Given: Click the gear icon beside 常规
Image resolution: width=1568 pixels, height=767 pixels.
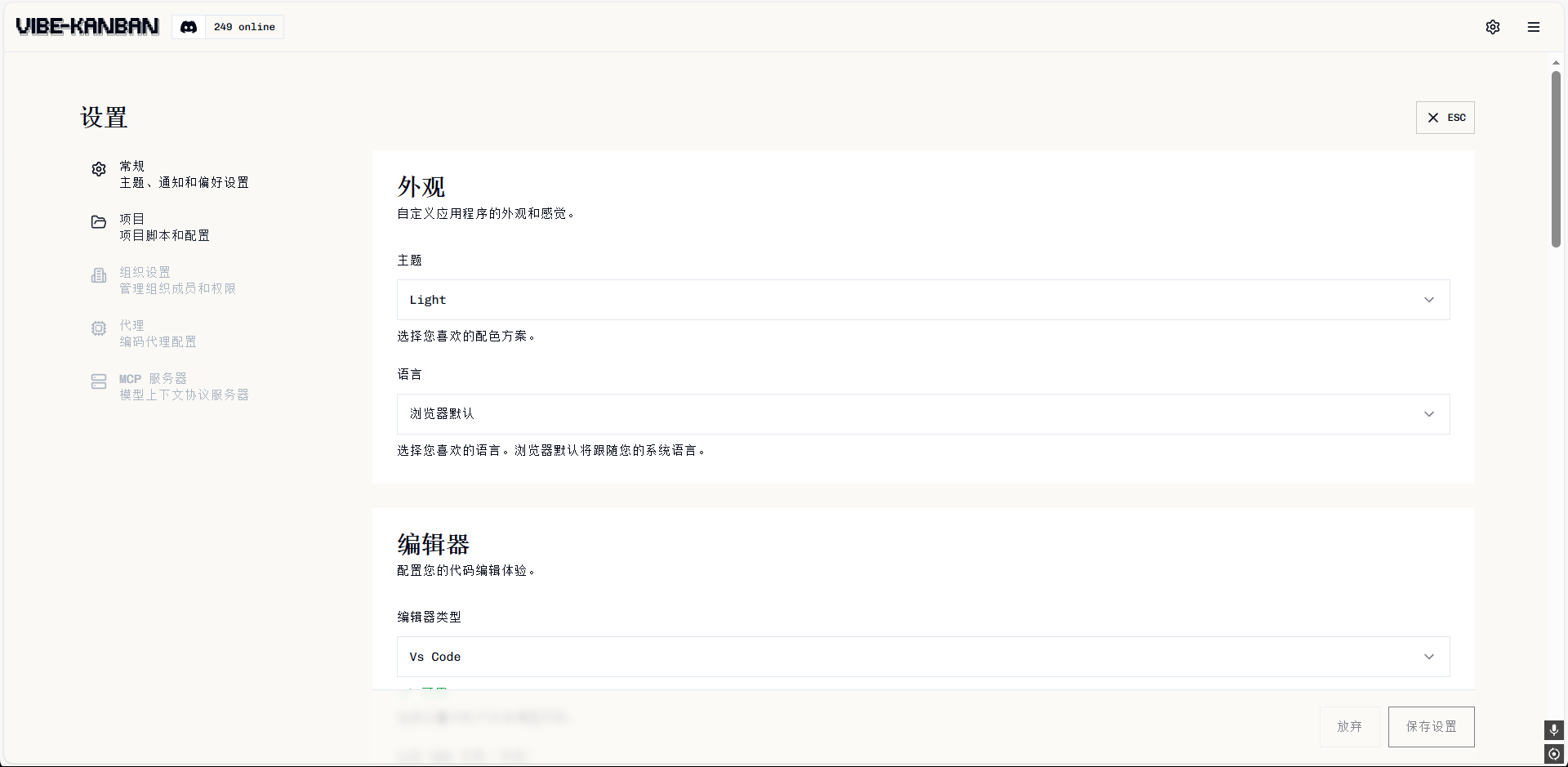Looking at the screenshot, I should pos(99,169).
